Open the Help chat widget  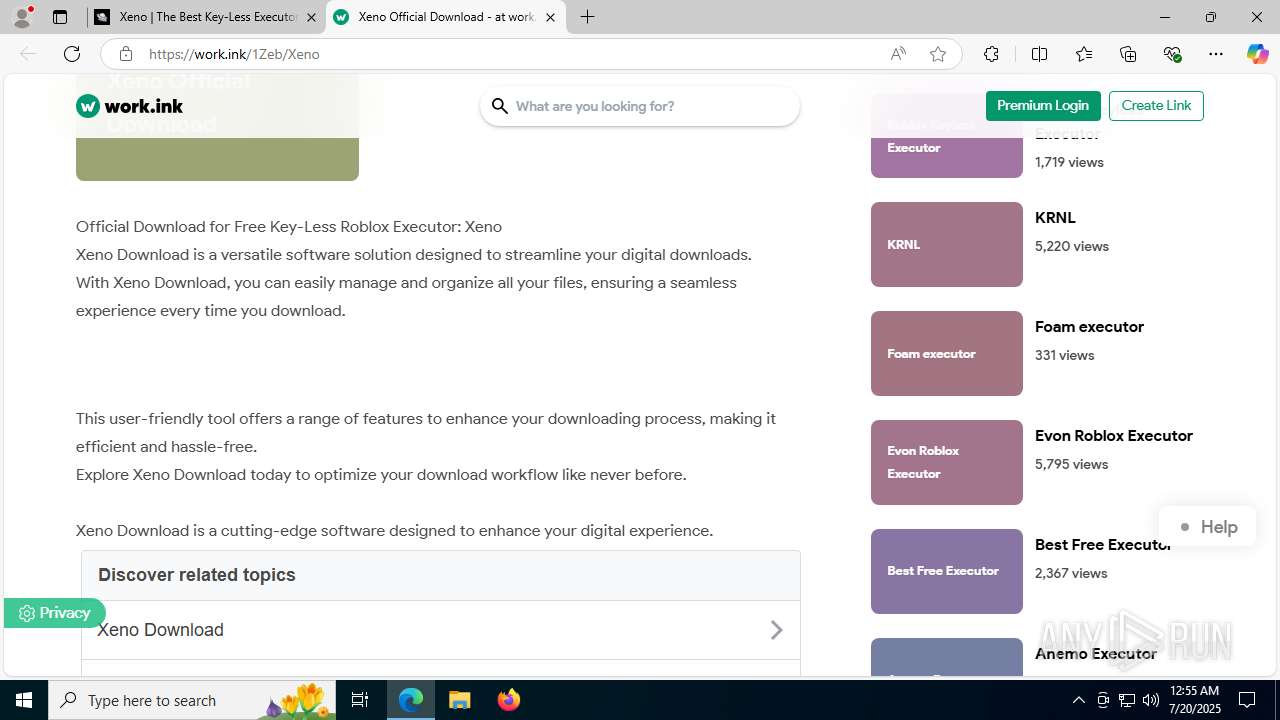point(1208,527)
